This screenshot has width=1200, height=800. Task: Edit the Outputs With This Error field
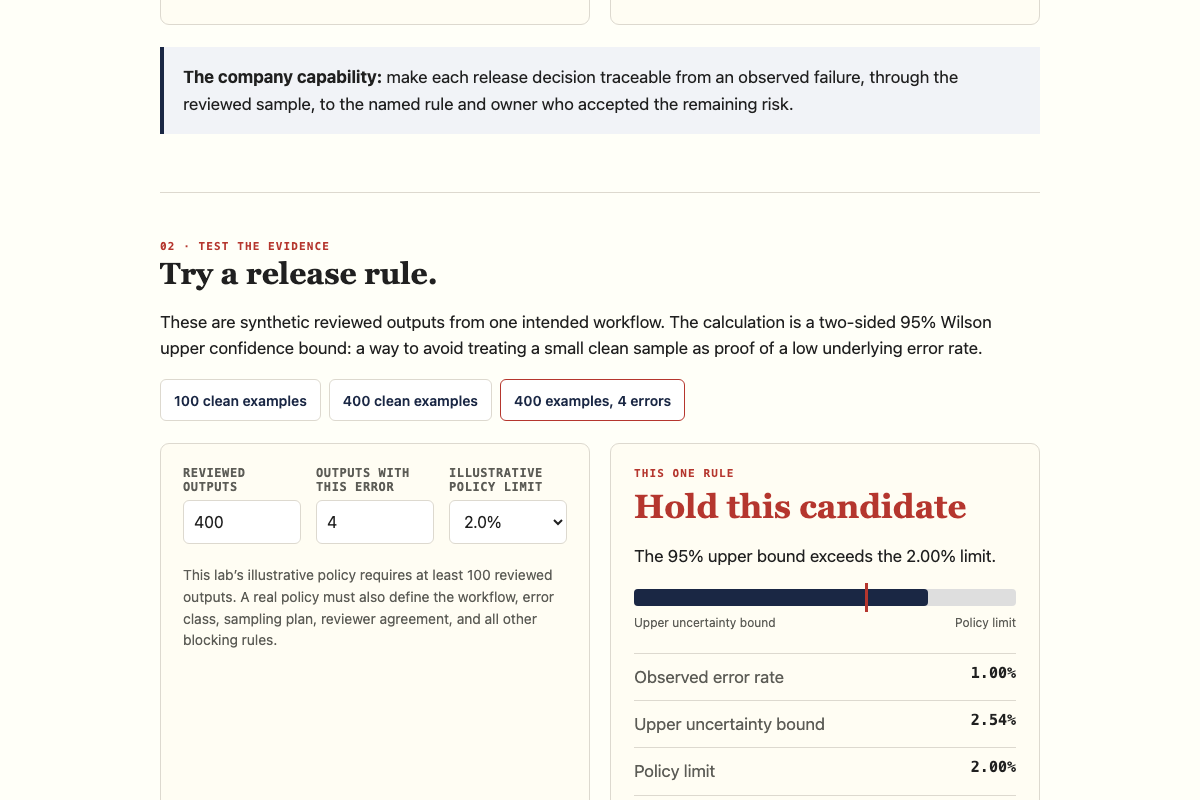click(375, 522)
